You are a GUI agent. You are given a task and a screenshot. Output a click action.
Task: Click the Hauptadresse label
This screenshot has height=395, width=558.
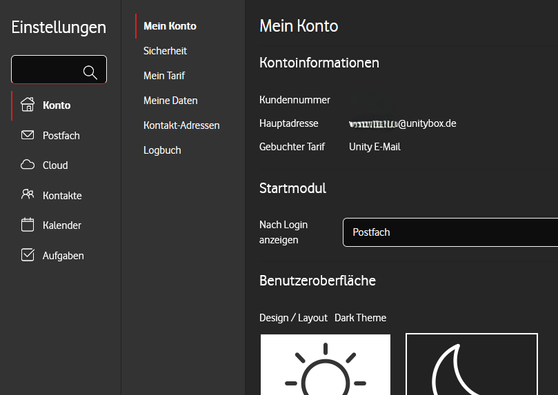[289, 123]
